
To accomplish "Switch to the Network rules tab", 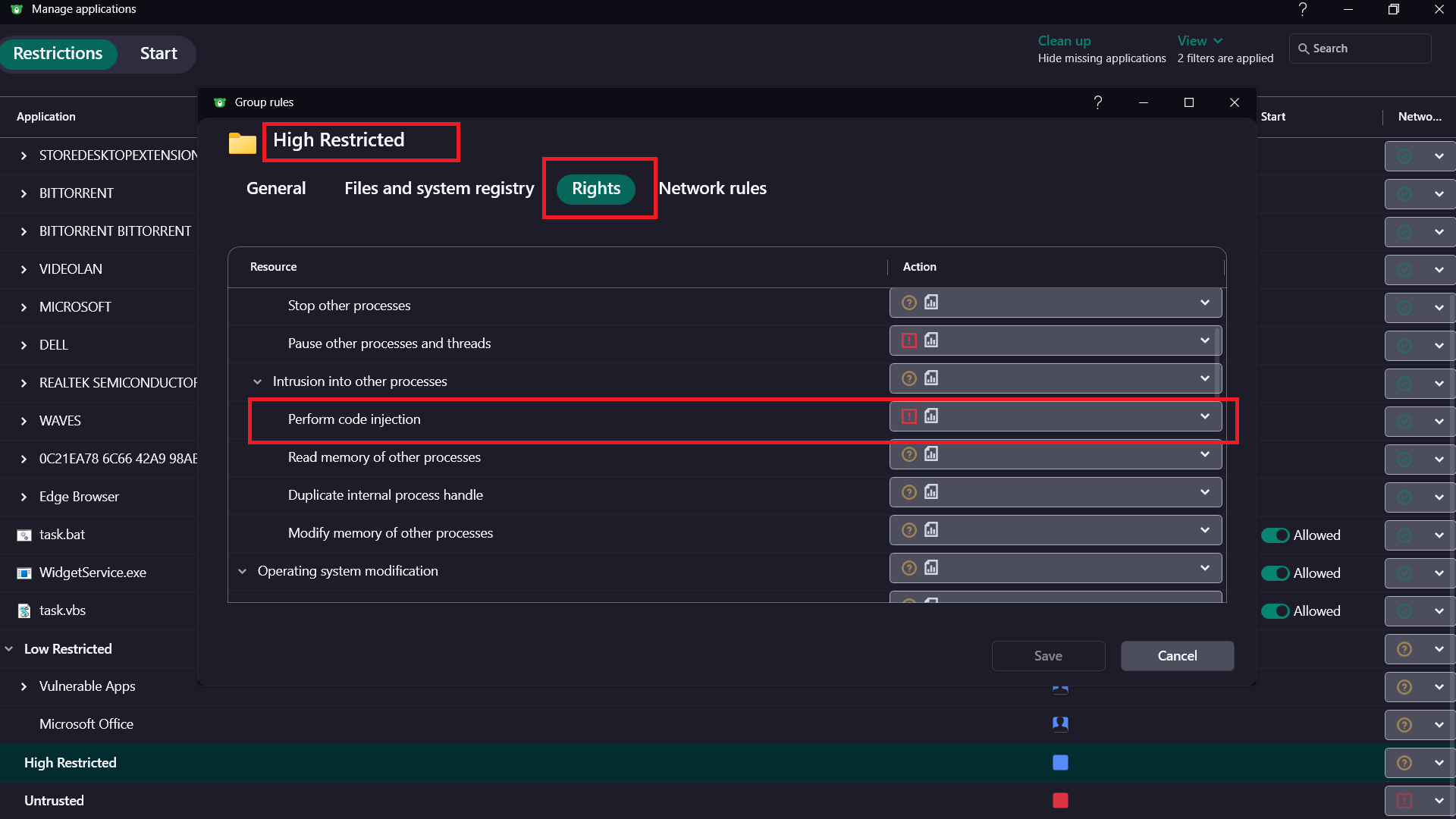I will [712, 188].
